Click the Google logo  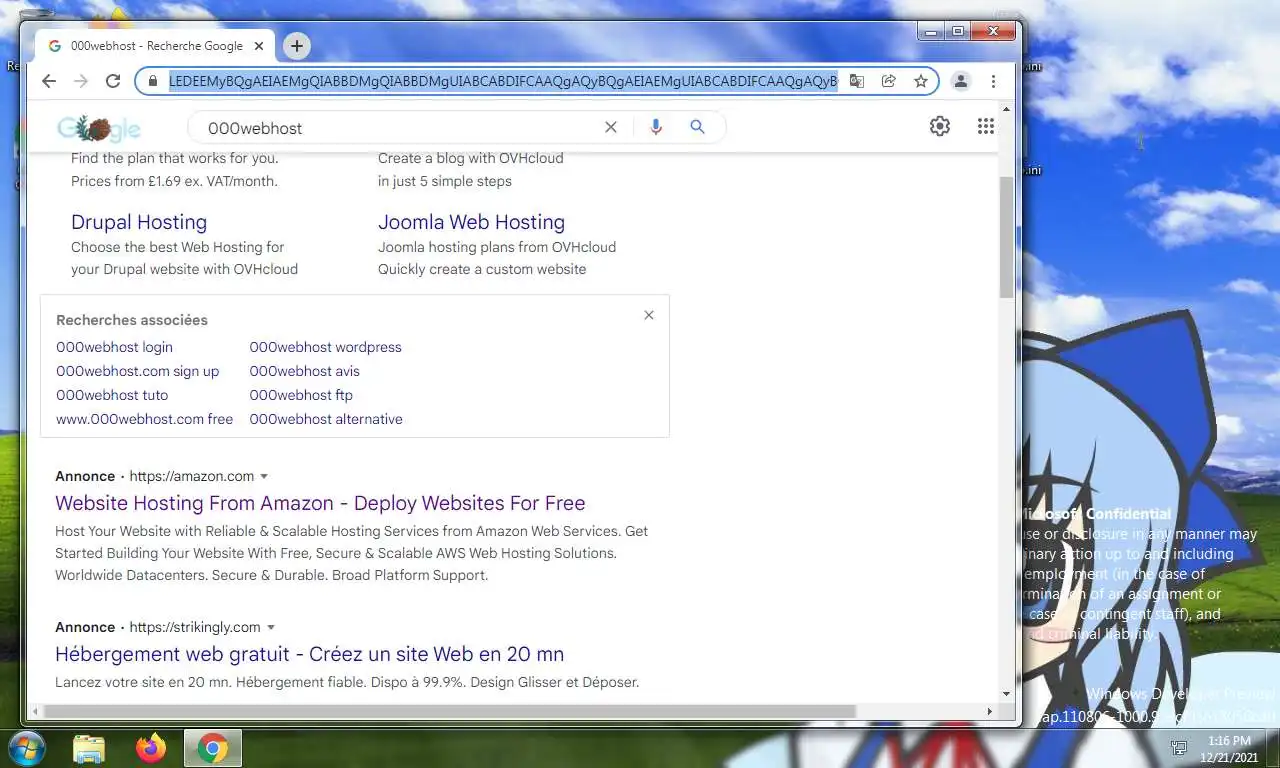coord(99,128)
